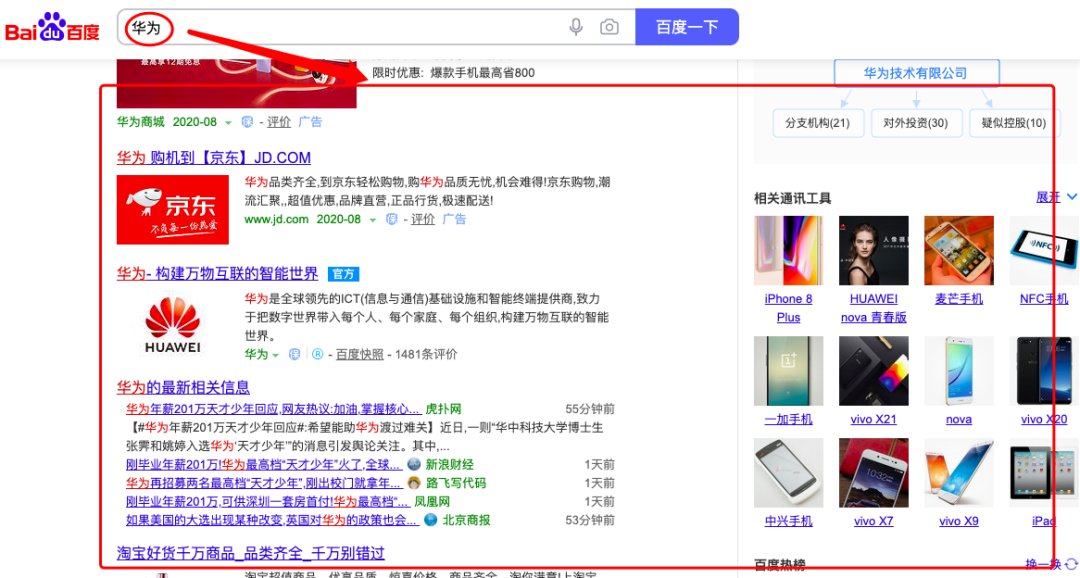The height and width of the screenshot is (578, 1080).
Task: Click the 麦芒手机 image
Action: [959, 251]
